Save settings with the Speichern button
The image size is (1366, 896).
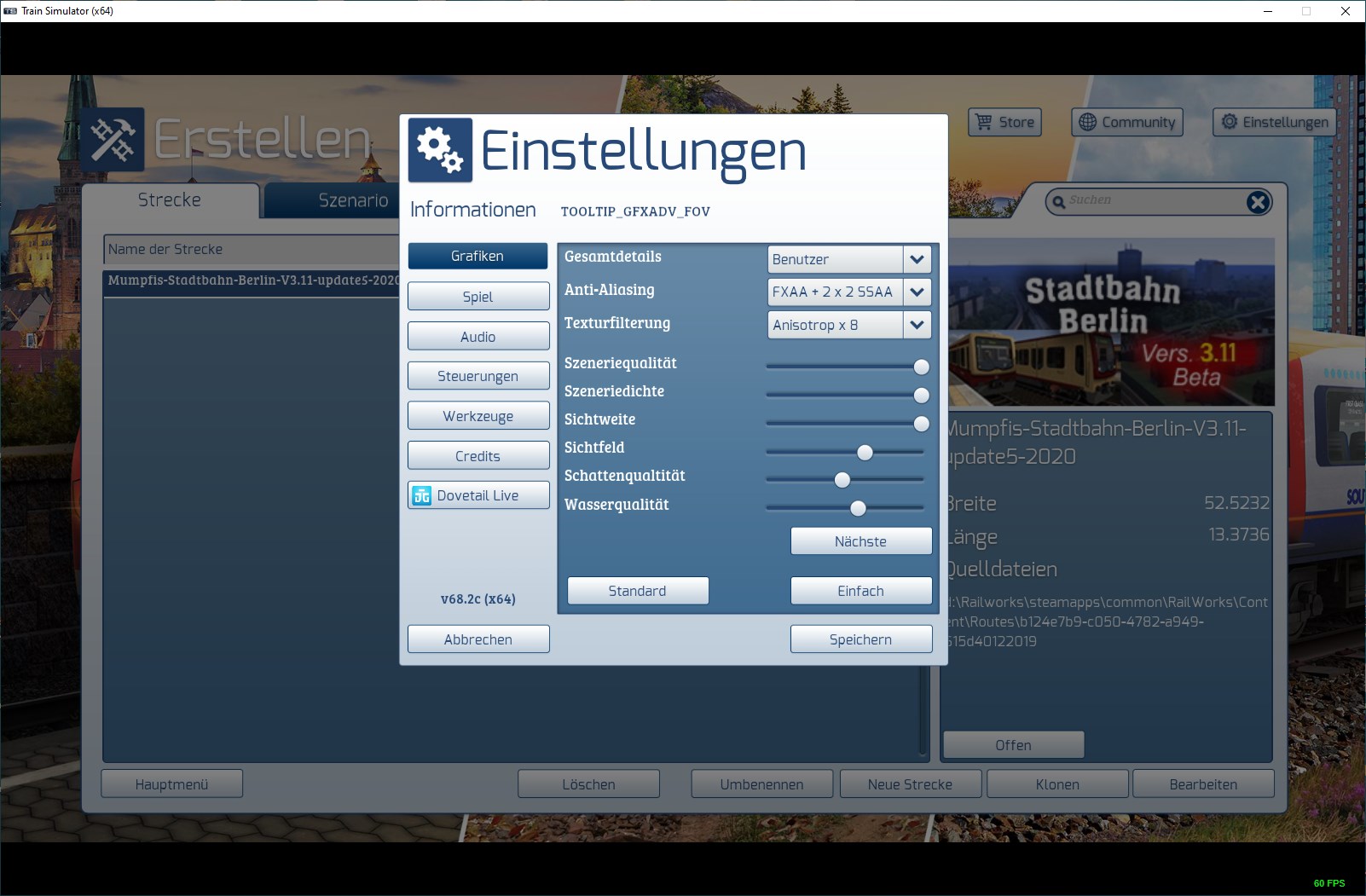pos(860,639)
